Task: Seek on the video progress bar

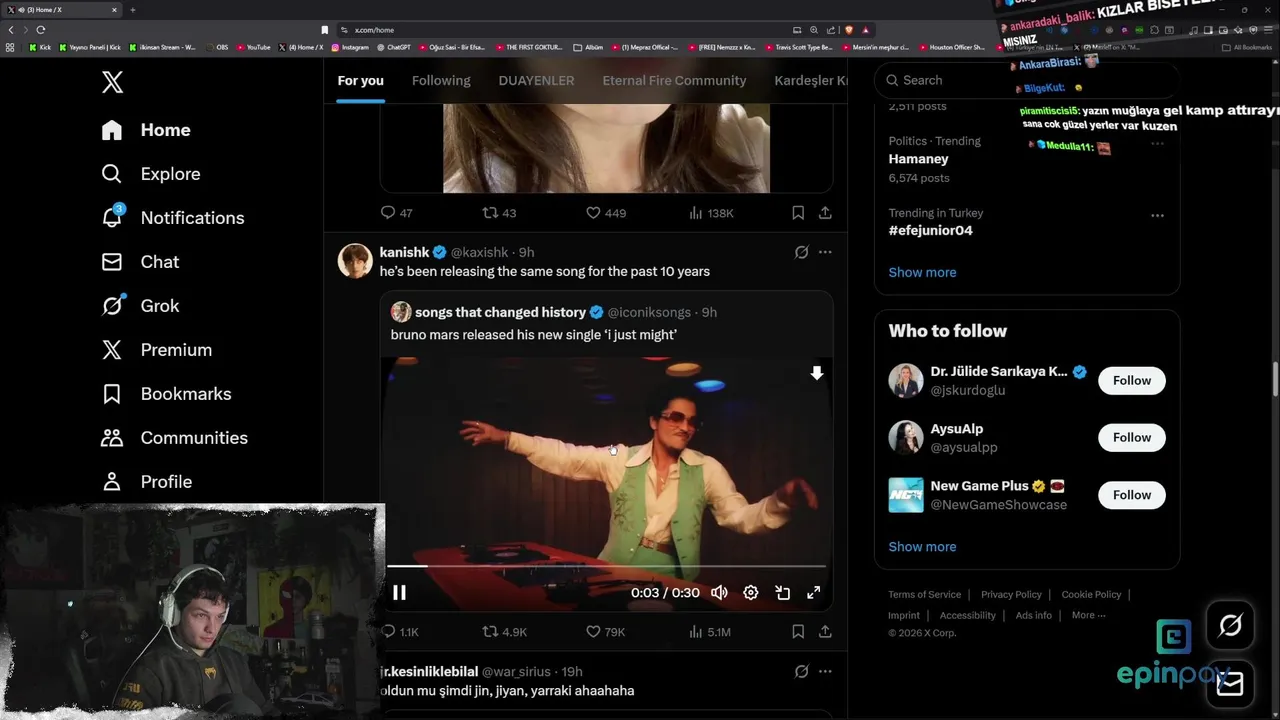Action: coord(607,566)
